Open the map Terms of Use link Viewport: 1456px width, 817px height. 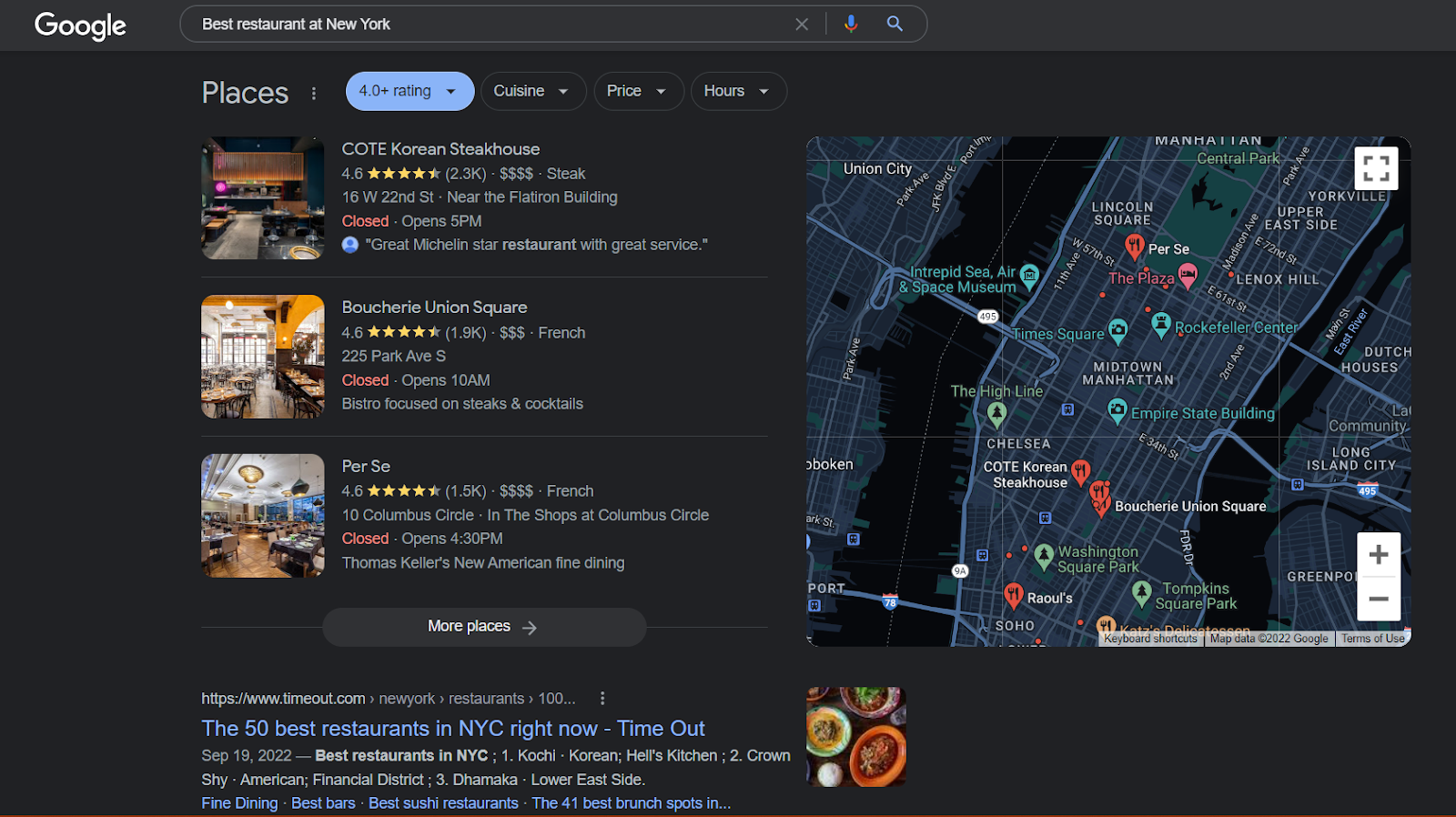click(x=1372, y=639)
